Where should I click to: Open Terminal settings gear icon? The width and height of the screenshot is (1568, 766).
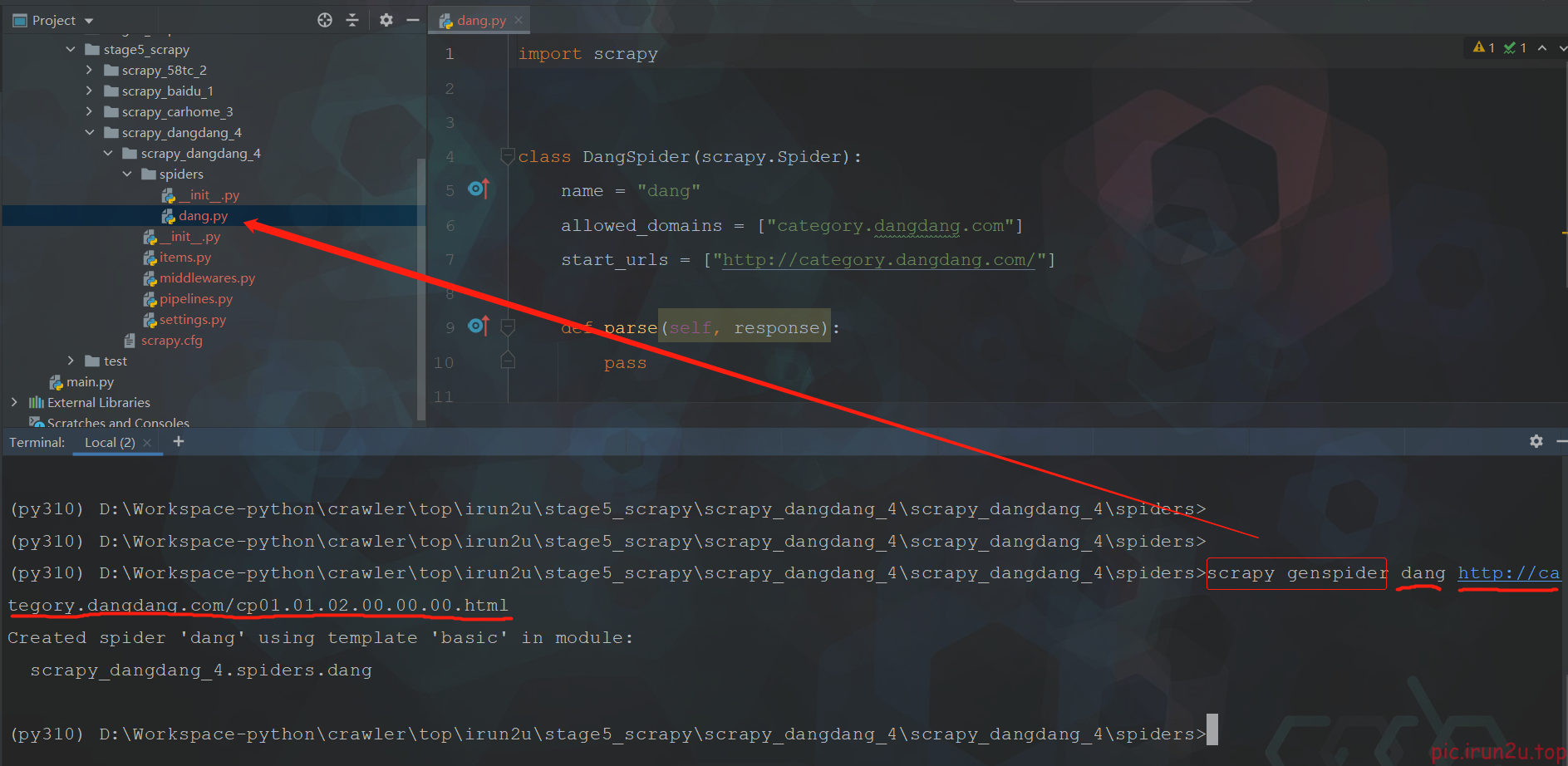point(1536,441)
